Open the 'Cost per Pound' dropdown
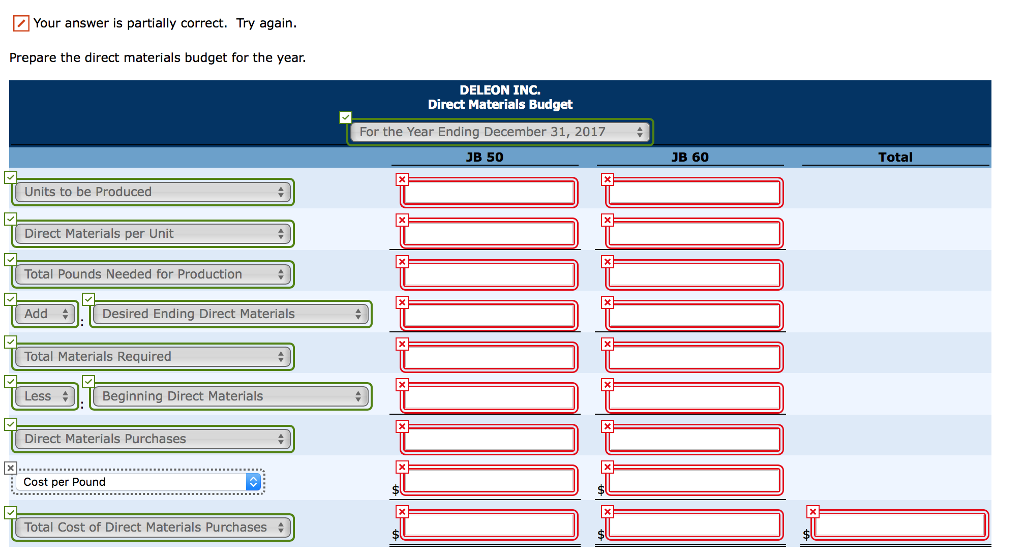 pyautogui.click(x=138, y=482)
